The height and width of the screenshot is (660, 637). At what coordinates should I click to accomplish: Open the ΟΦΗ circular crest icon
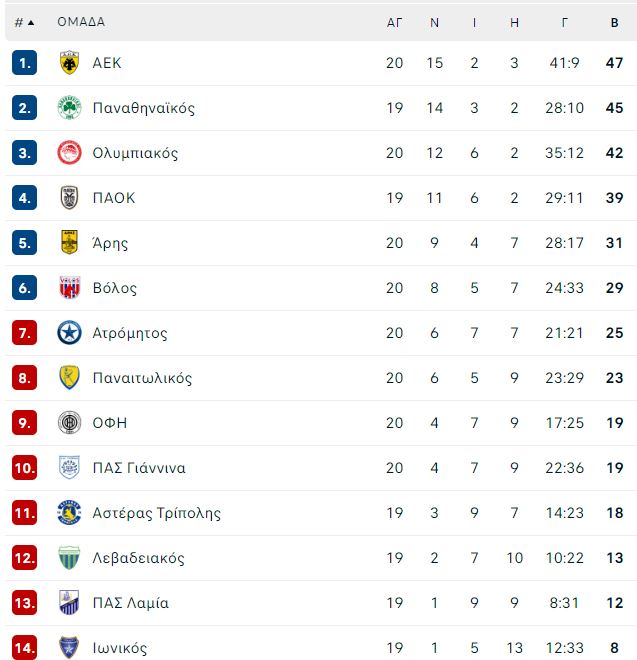pos(69,423)
